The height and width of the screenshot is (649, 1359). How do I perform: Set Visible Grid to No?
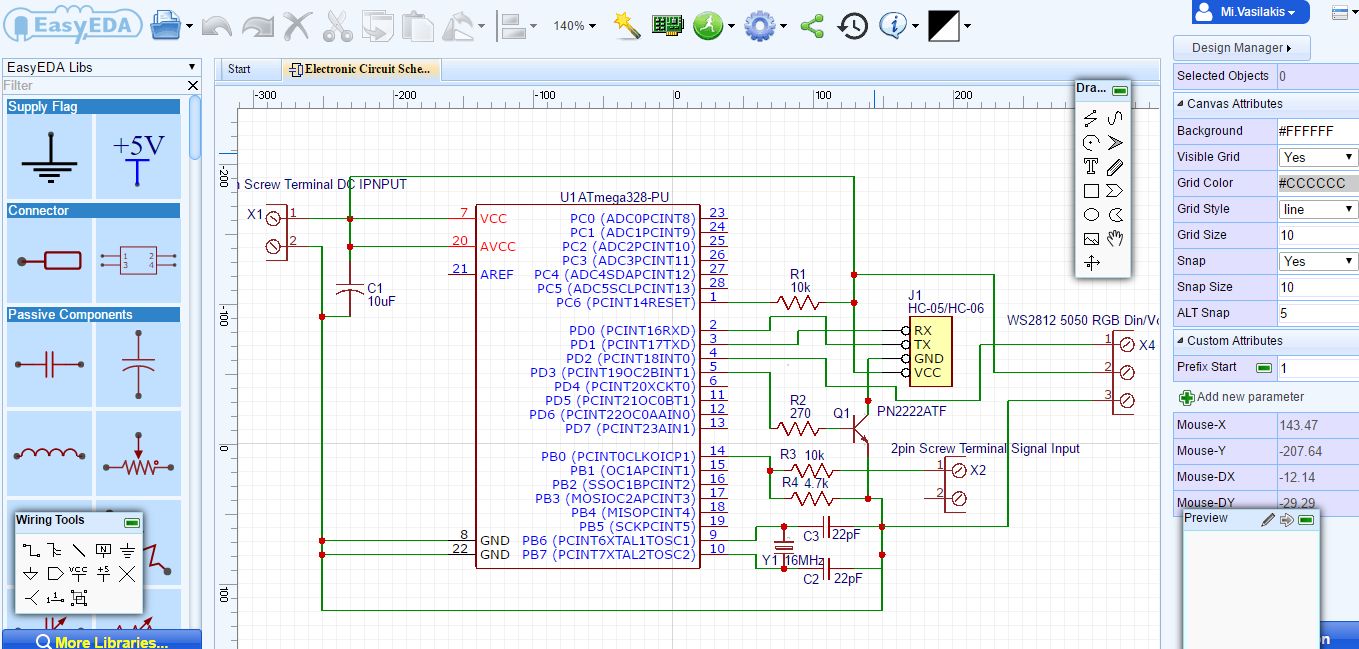[x=1318, y=156]
